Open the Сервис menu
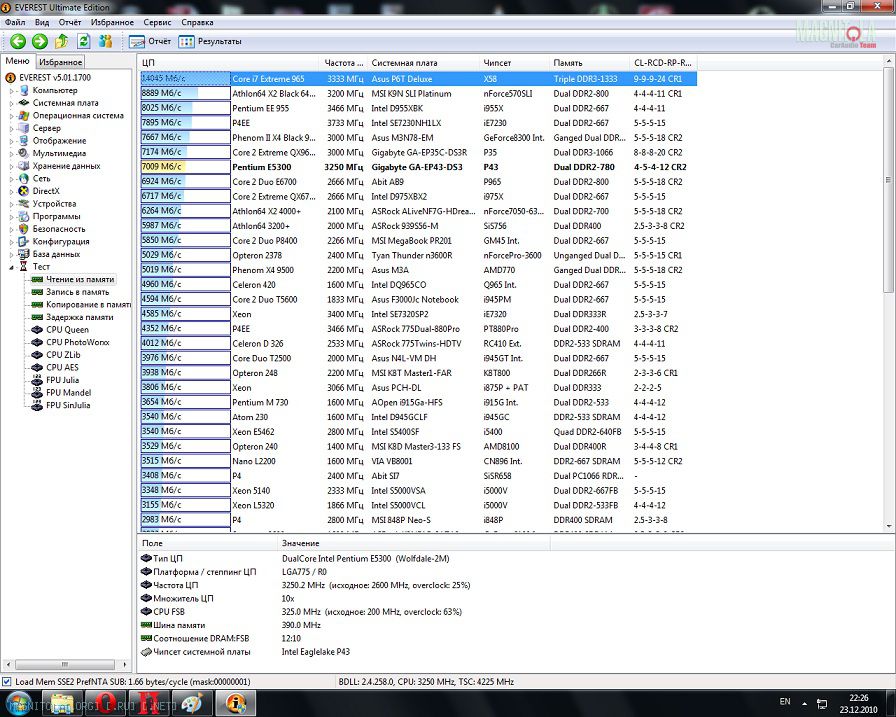 point(157,22)
